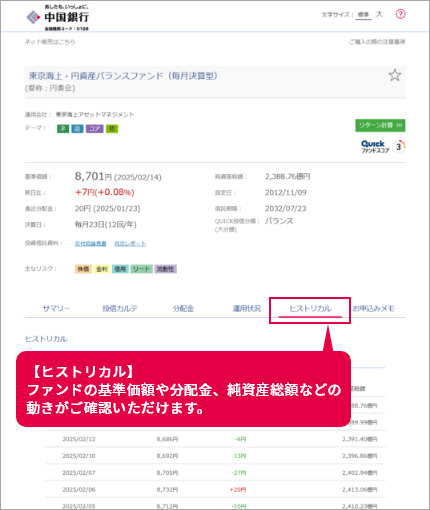Click the 20円 (2025/01/23) 分配金 value
Viewport: 430px width, 510px height.
(107, 209)
